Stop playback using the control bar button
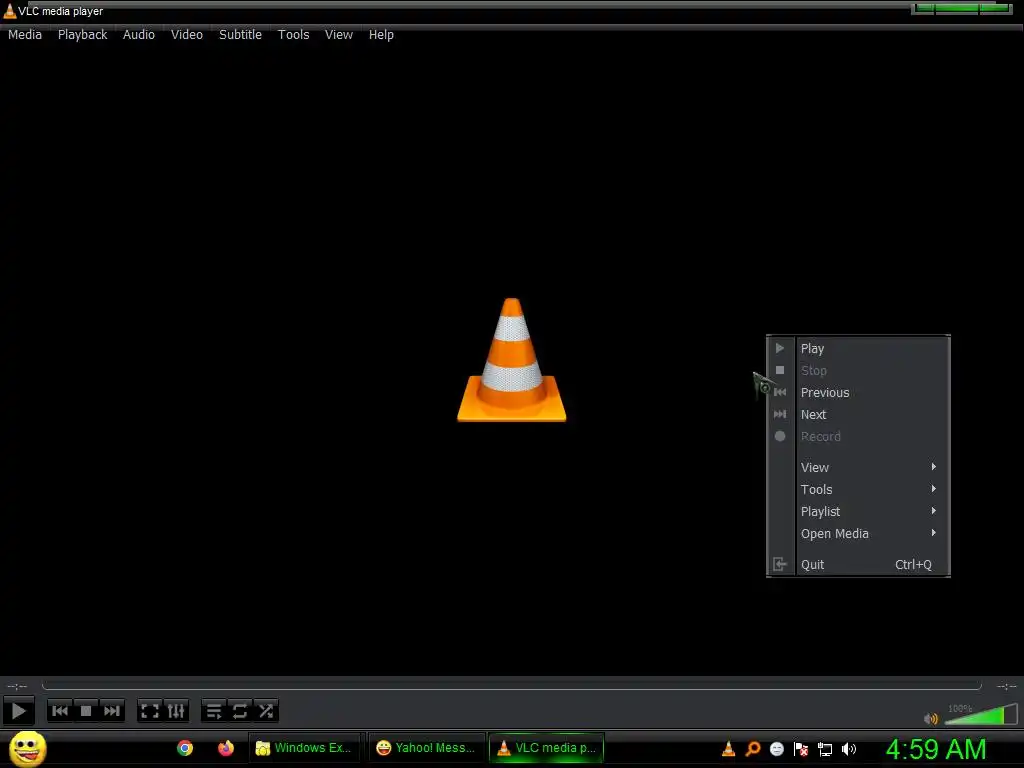The height and width of the screenshot is (768, 1024). (86, 711)
